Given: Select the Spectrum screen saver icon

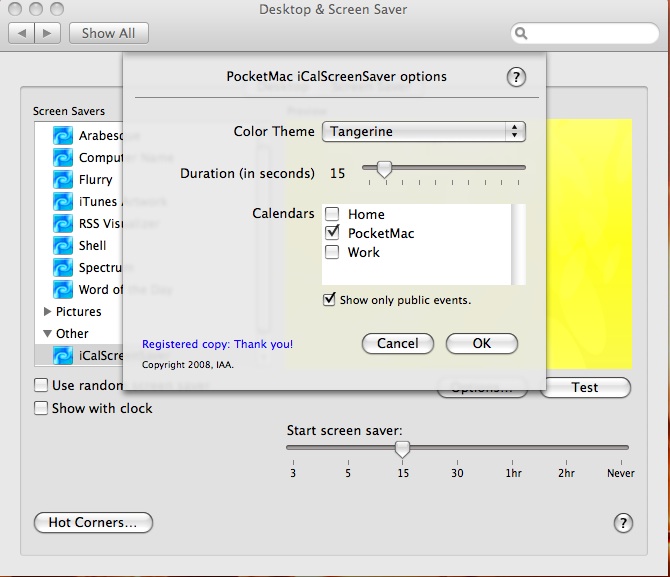Looking at the screenshot, I should click(63, 268).
